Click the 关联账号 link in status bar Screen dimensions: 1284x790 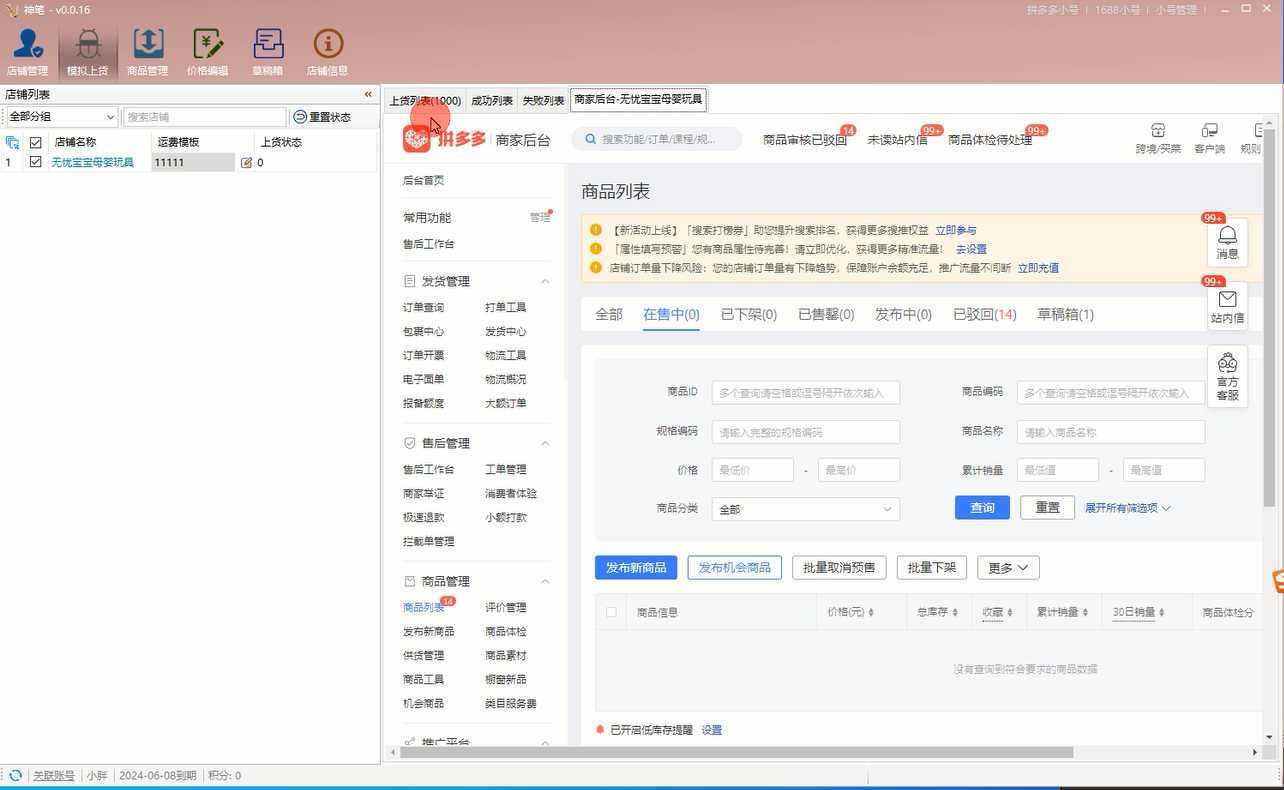[x=54, y=775]
